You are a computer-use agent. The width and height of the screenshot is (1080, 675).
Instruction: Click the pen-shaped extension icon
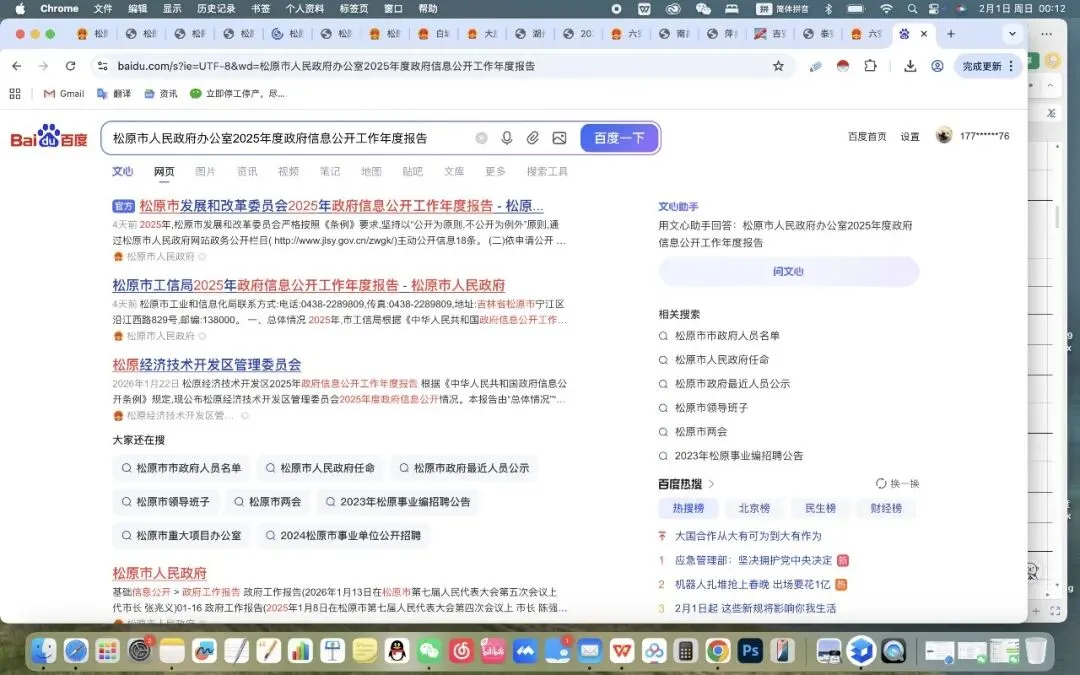pyautogui.click(x=816, y=66)
